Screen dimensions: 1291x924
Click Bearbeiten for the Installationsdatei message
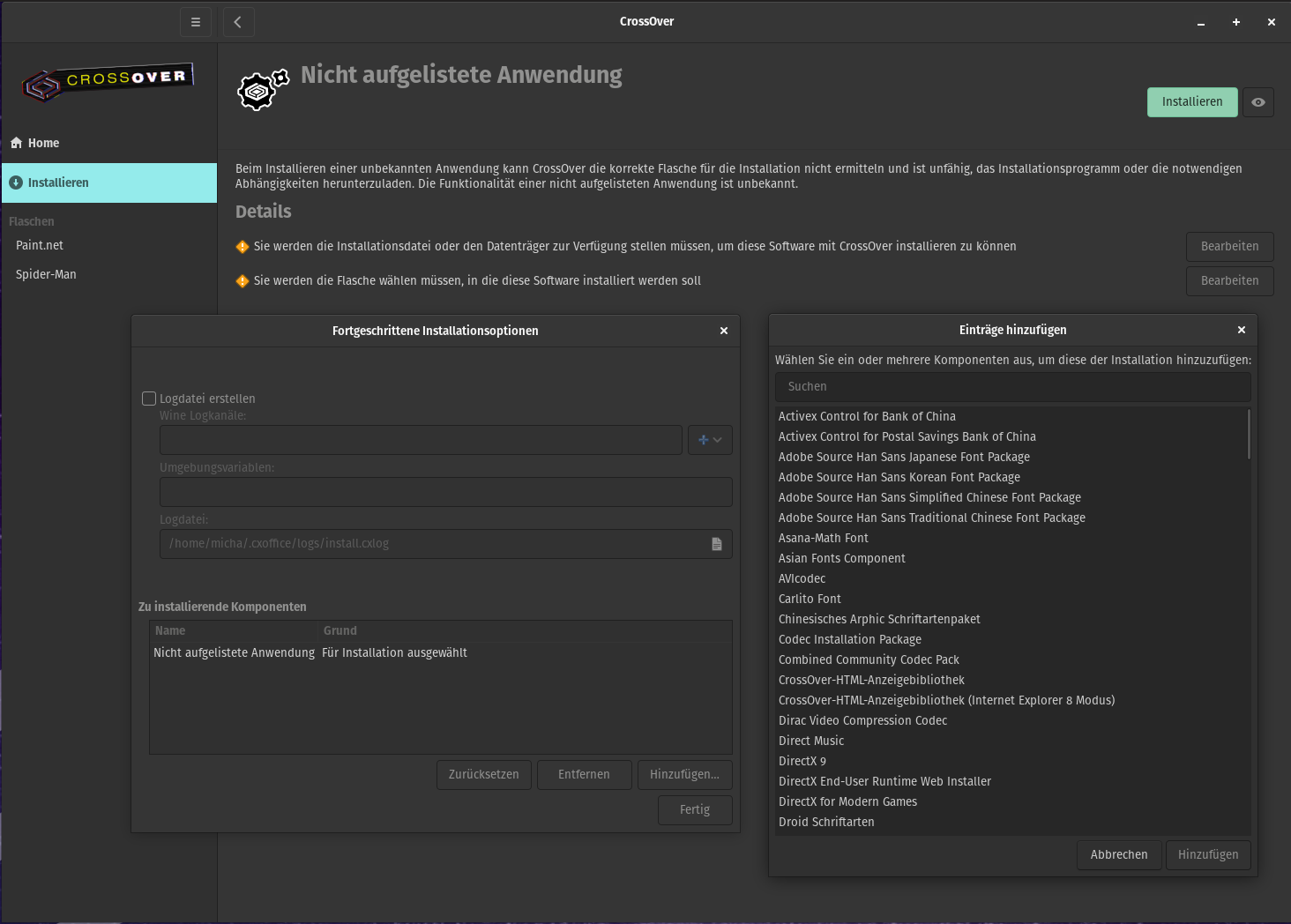[x=1230, y=247]
